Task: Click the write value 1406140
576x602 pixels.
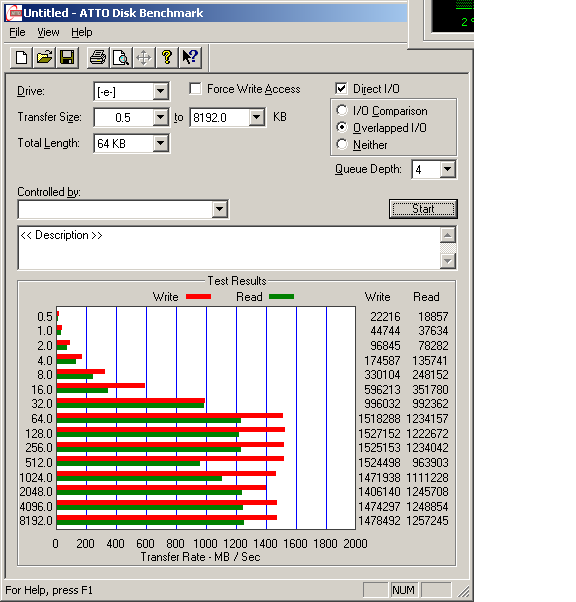Action: [x=379, y=491]
